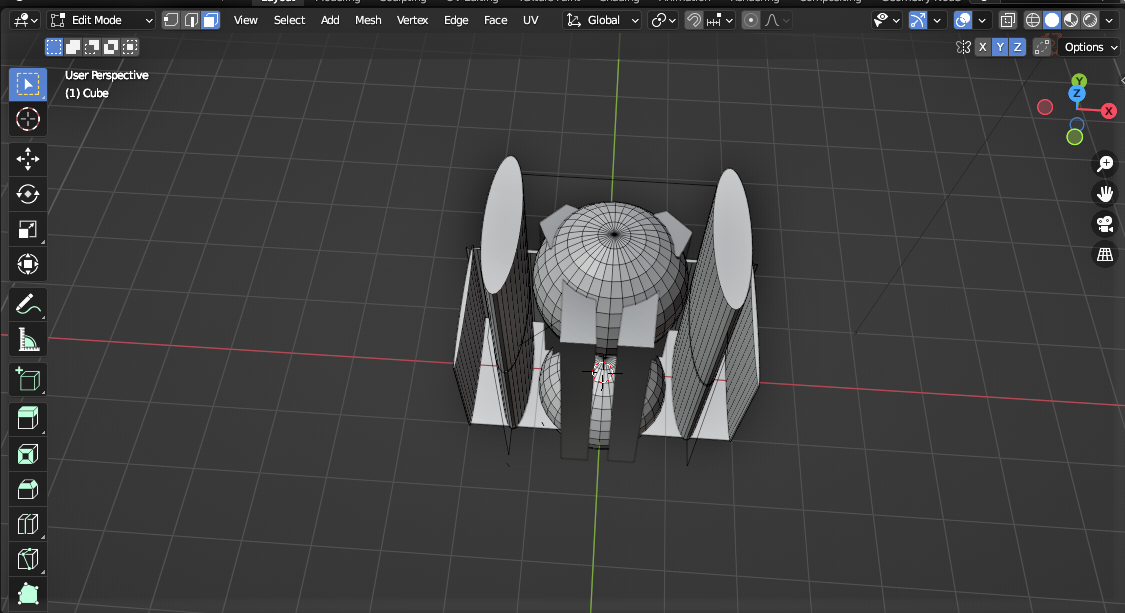Open the UV menu
This screenshot has width=1125, height=613.
coord(530,20)
